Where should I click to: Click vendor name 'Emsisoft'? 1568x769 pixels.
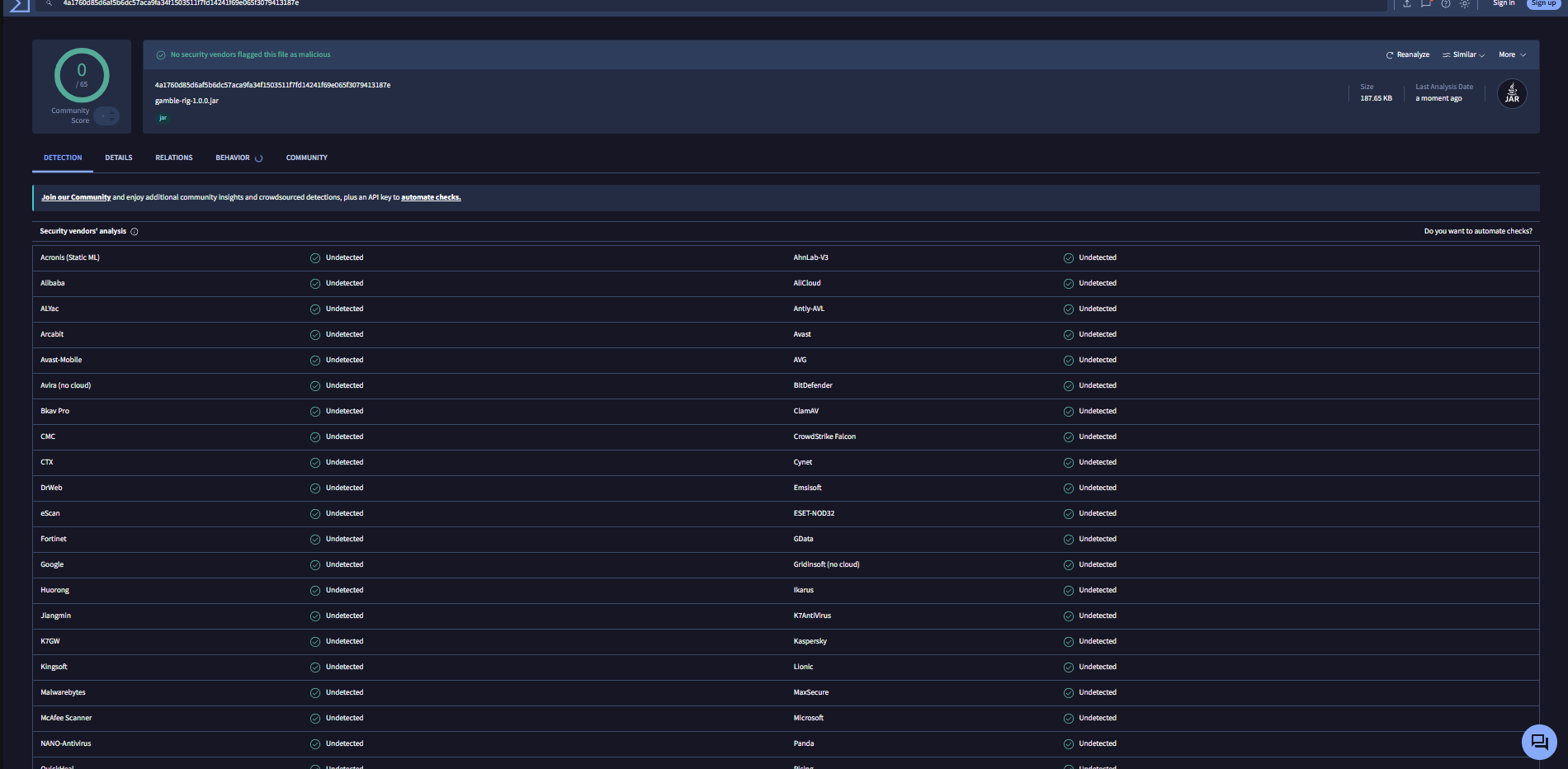point(807,488)
